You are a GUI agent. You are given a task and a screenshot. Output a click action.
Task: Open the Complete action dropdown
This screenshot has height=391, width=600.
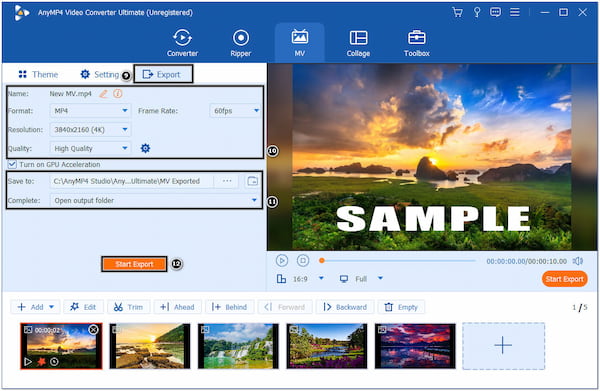tap(155, 200)
